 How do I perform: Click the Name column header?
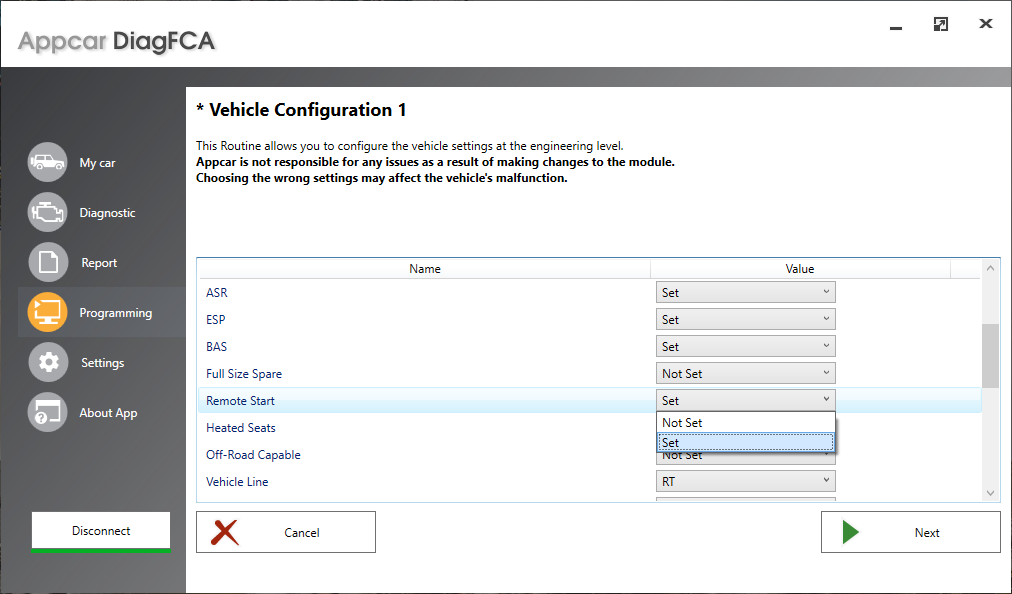[424, 269]
